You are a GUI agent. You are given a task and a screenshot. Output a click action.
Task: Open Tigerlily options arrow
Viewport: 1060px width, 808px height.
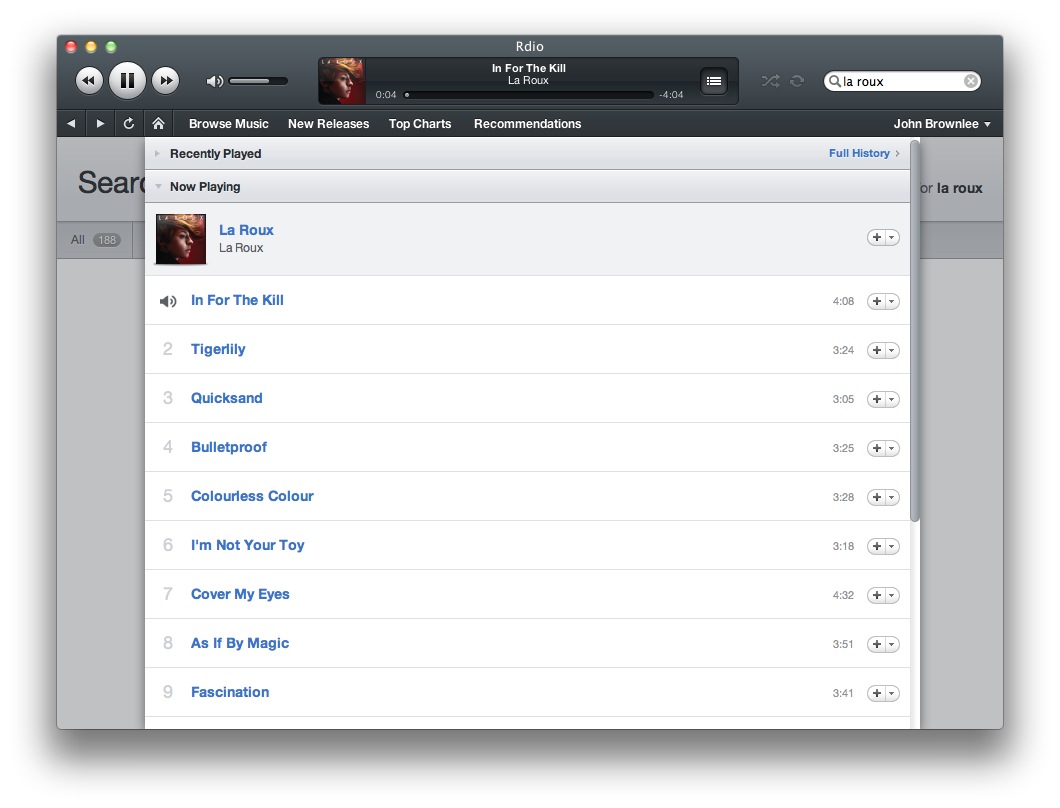point(892,350)
